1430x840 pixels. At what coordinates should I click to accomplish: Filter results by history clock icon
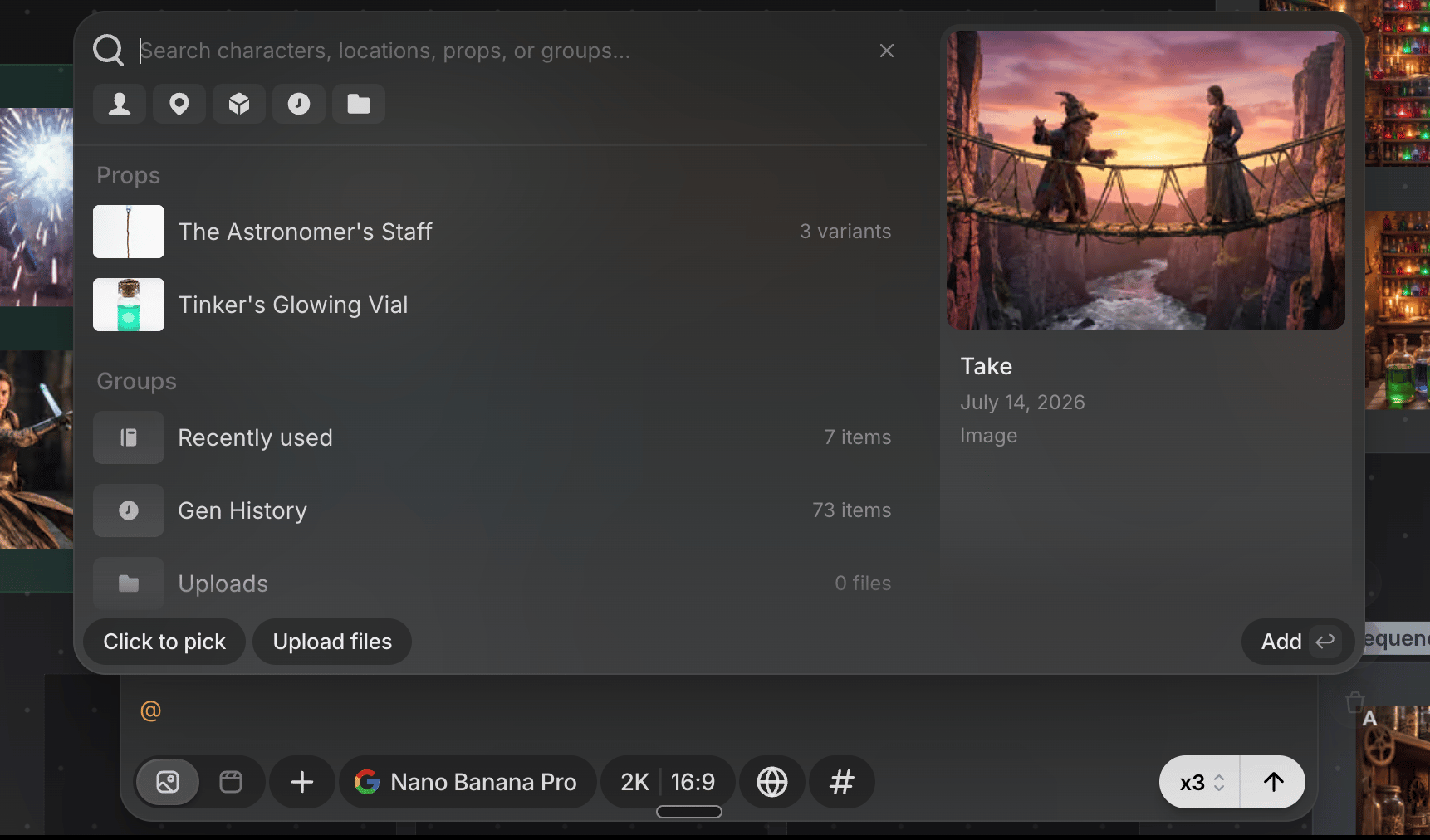[x=299, y=104]
